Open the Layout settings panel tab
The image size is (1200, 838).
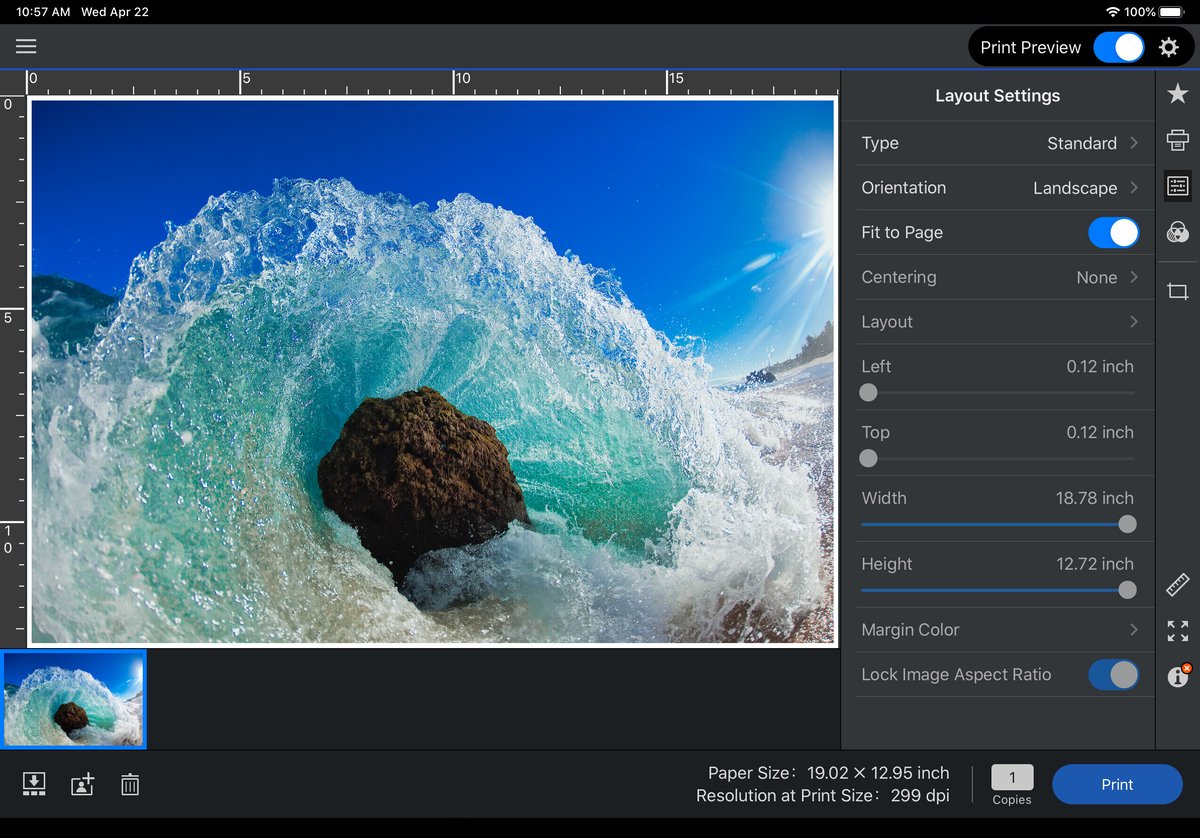click(x=1177, y=186)
